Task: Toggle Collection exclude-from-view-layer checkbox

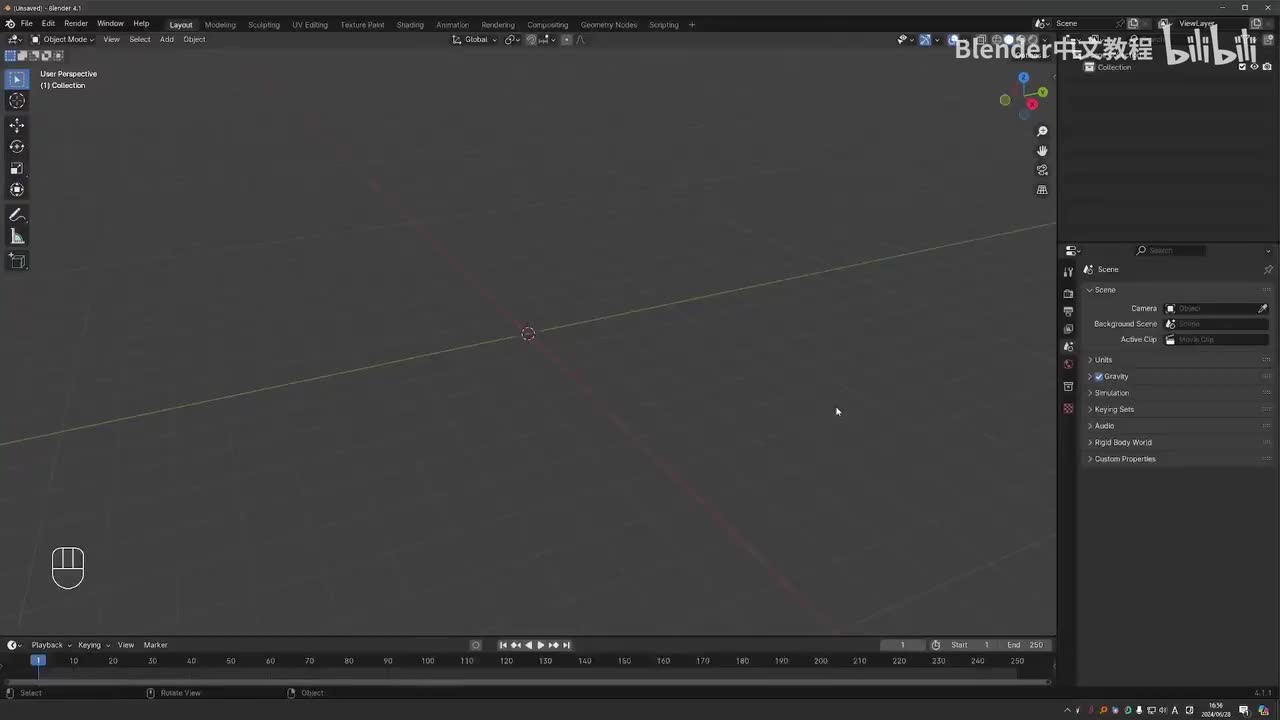Action: (x=1243, y=67)
